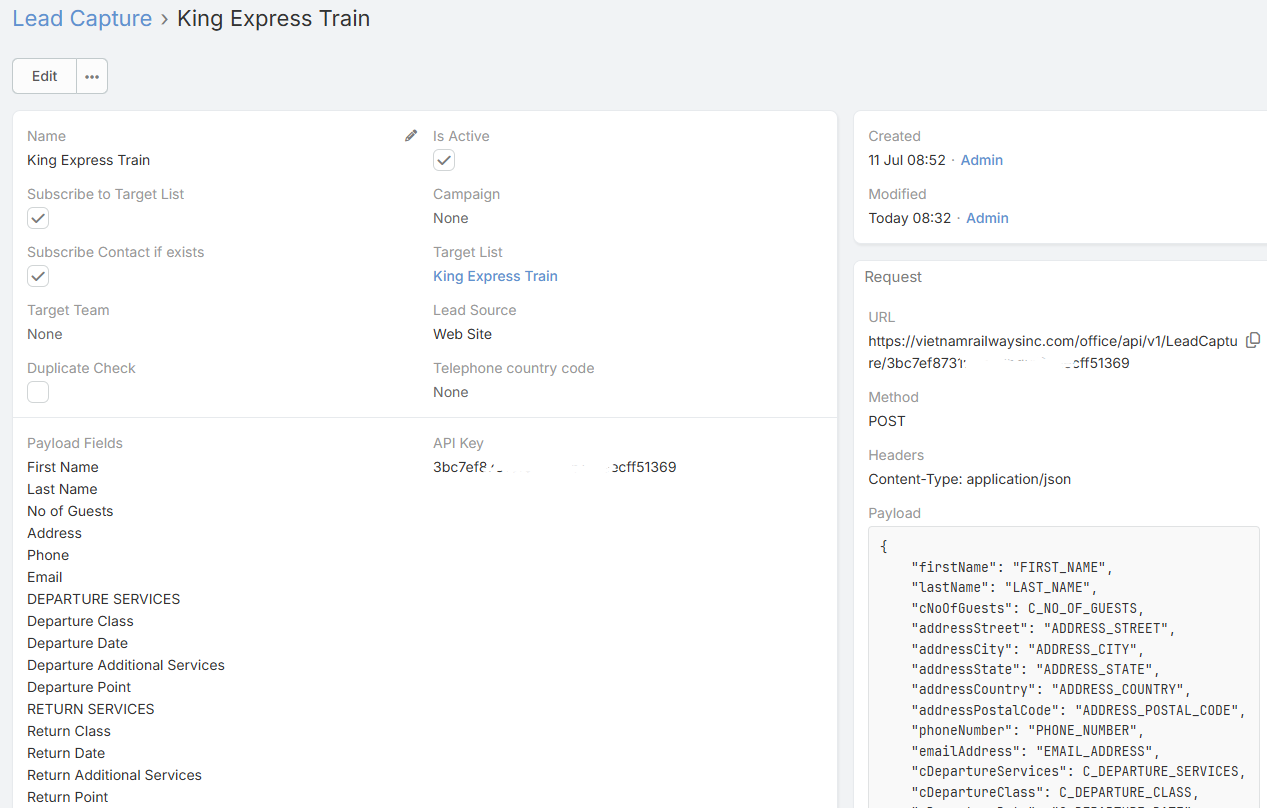Open the Admin link next to Modified
Image resolution: width=1267 pixels, height=808 pixels.
[987, 218]
